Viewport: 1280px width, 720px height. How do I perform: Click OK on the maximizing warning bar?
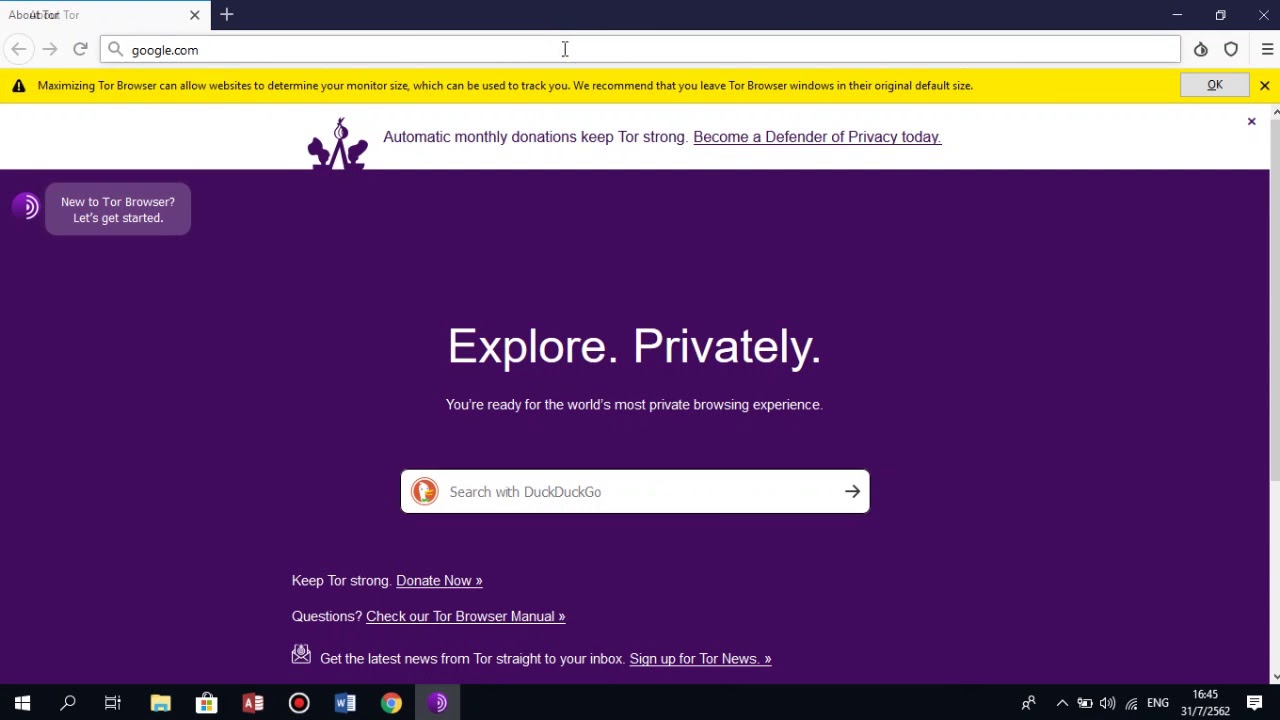tap(1214, 85)
